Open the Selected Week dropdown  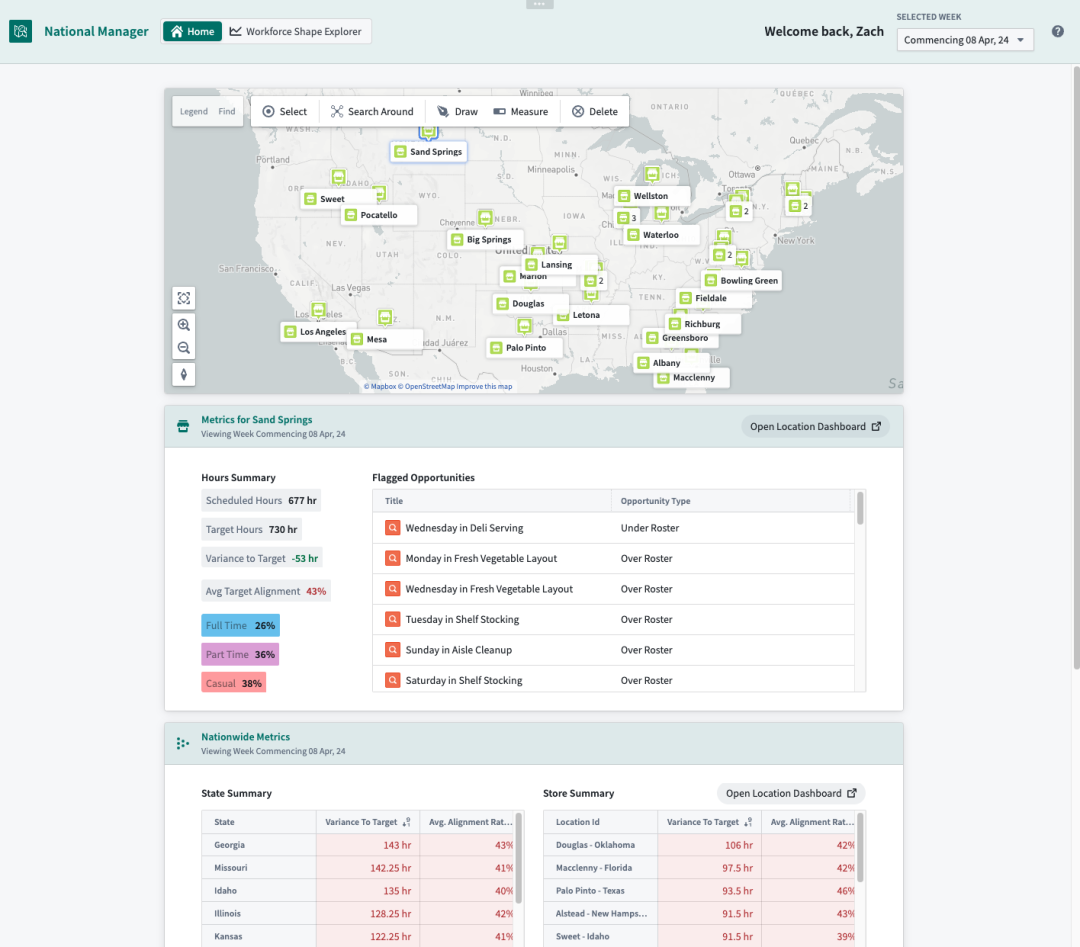[965, 40]
